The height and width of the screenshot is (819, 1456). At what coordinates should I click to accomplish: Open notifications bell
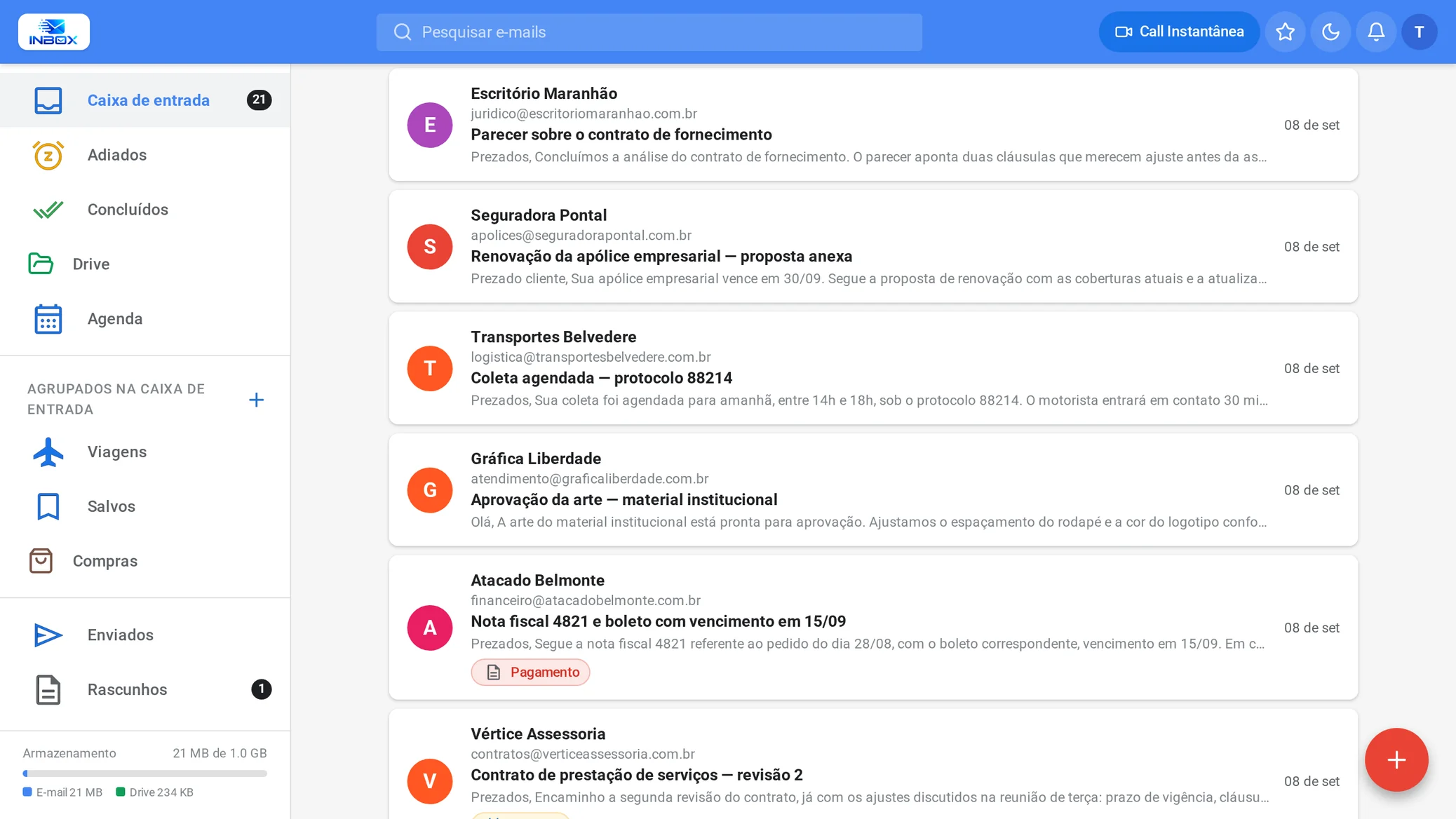pos(1376,32)
